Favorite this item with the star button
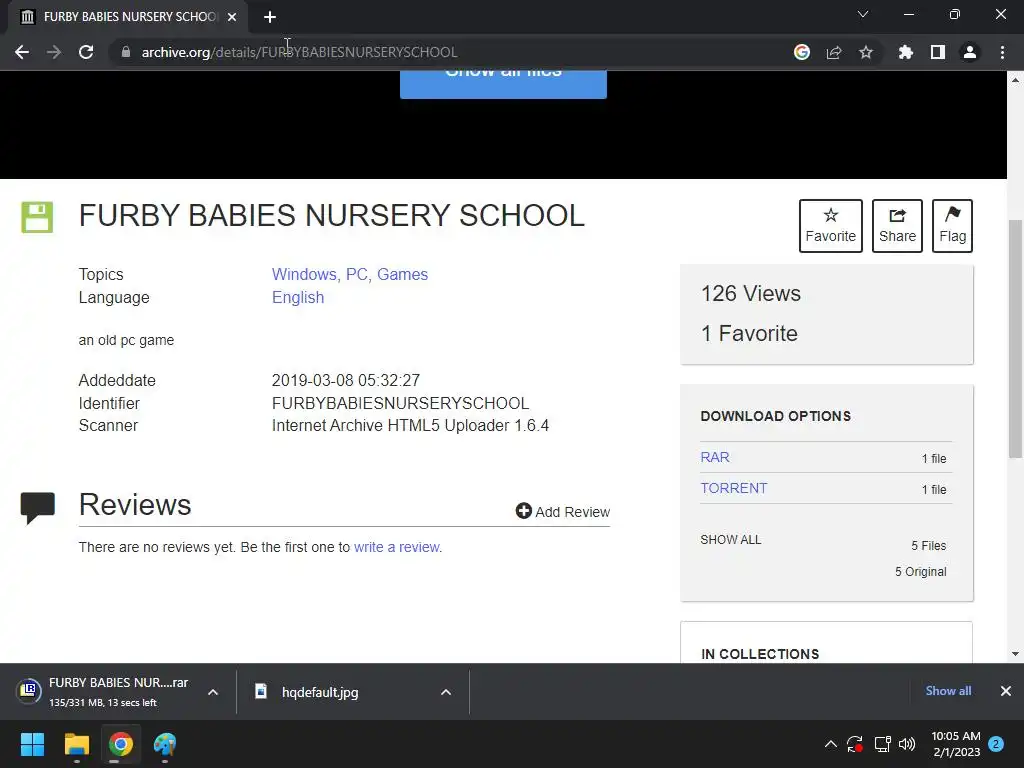1024x768 pixels. [x=831, y=226]
